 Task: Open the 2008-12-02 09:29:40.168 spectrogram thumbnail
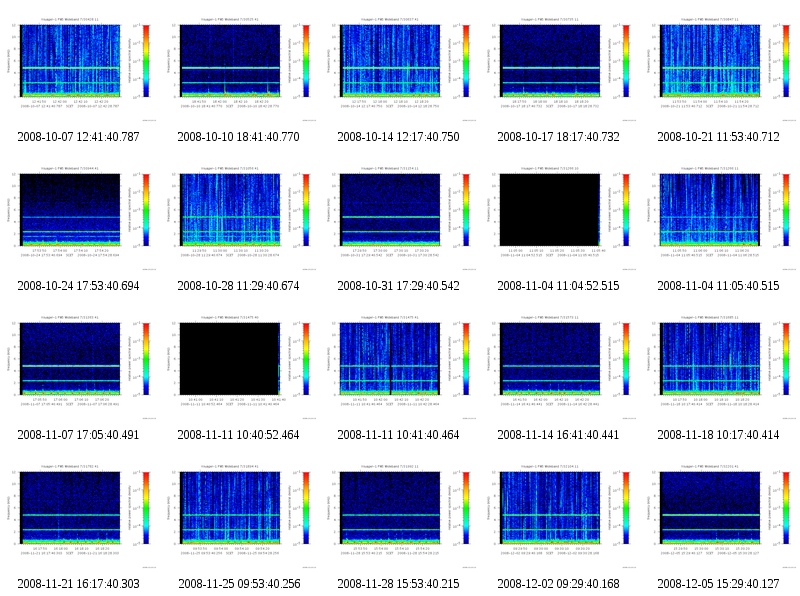558,516
